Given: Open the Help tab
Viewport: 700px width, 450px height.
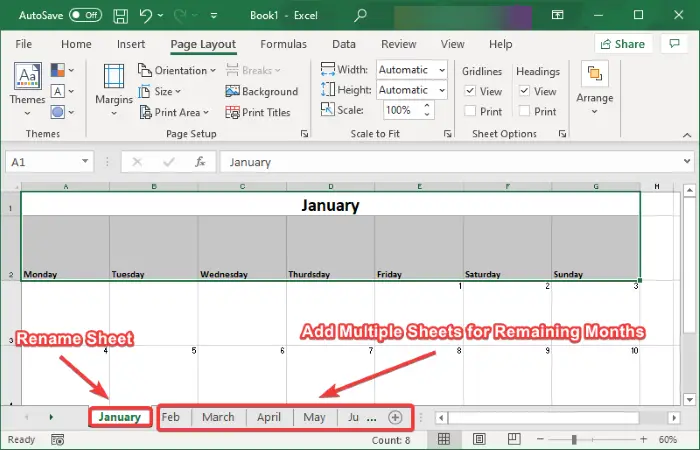Looking at the screenshot, I should [500, 44].
